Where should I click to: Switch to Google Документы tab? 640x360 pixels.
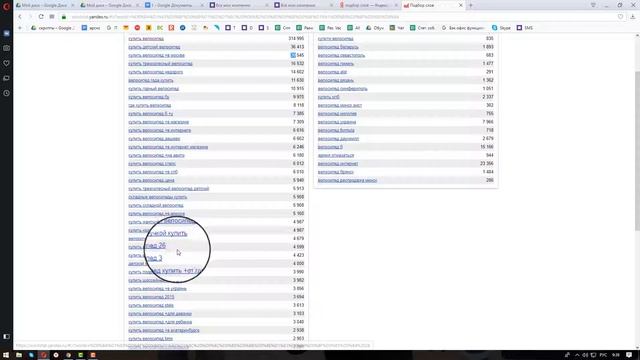coord(172,5)
